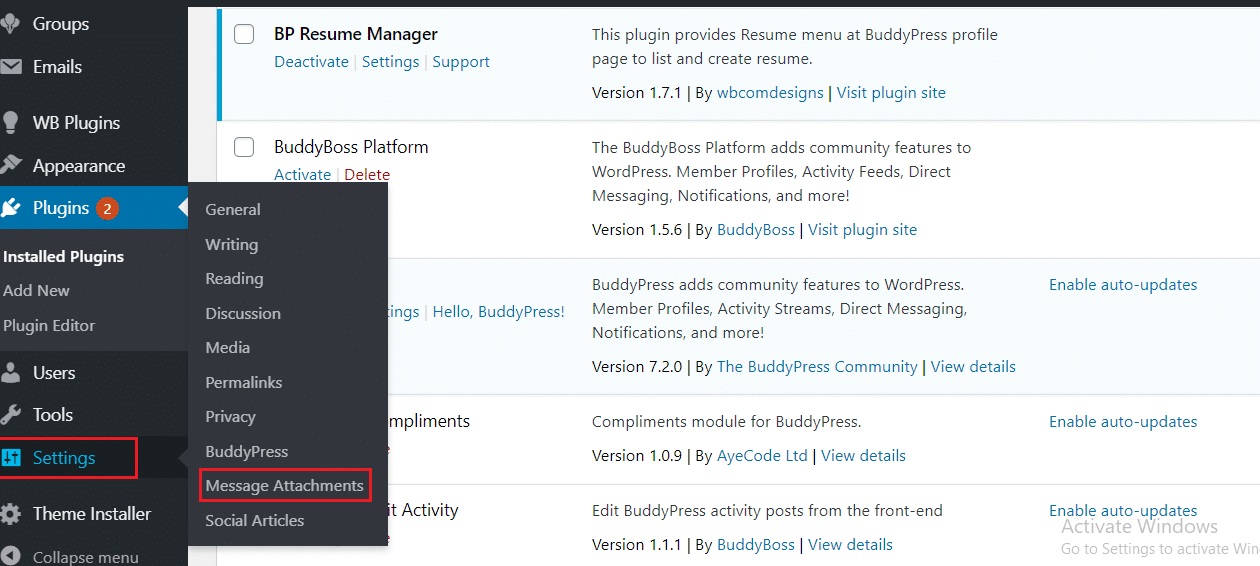Click the Theme Installer gear icon
Image resolution: width=1260 pixels, height=566 pixels.
point(10,514)
